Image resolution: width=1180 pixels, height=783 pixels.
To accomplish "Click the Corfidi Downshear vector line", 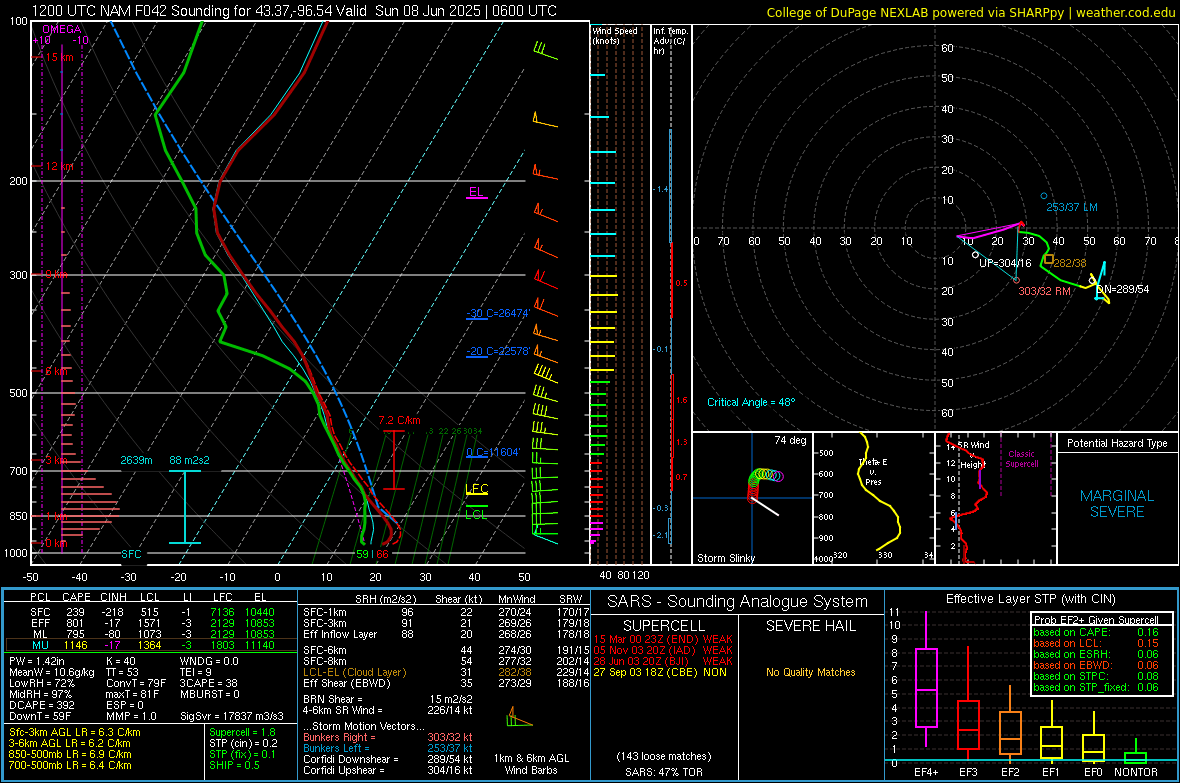I will tap(388, 759).
